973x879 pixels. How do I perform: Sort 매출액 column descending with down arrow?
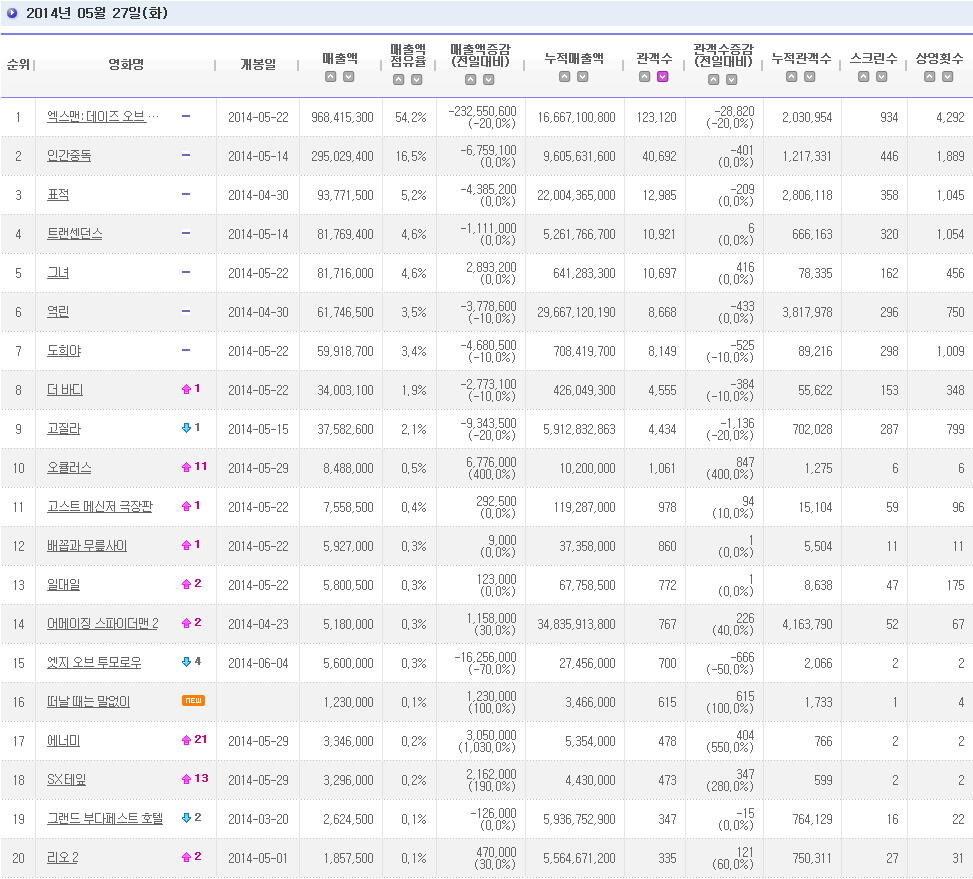click(349, 76)
